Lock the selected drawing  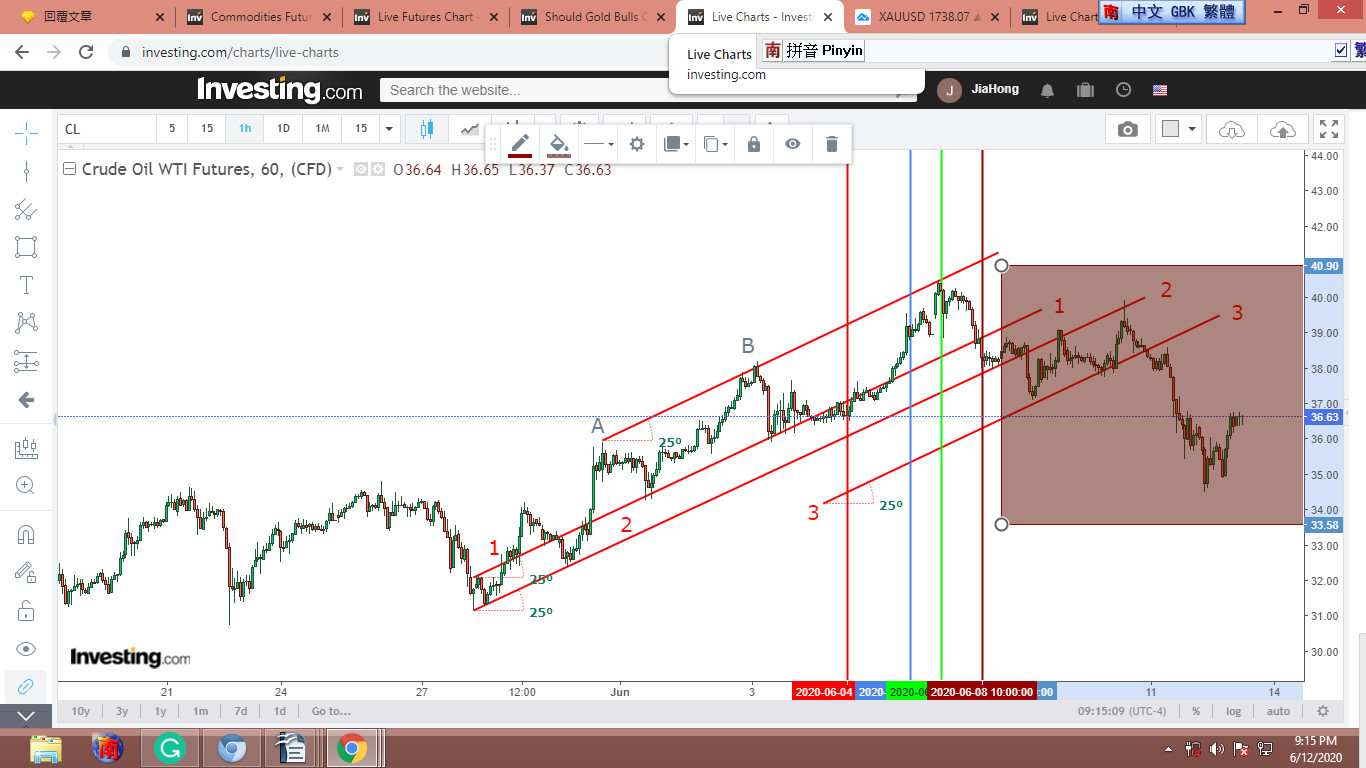point(754,144)
